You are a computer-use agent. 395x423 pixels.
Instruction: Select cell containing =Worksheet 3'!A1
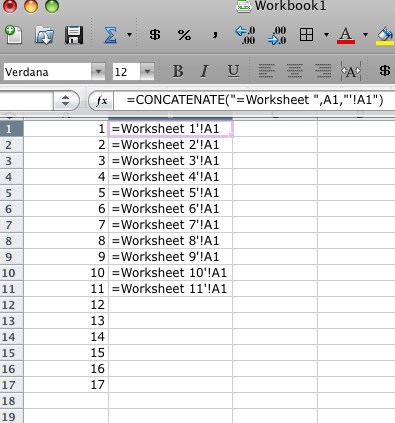point(170,161)
